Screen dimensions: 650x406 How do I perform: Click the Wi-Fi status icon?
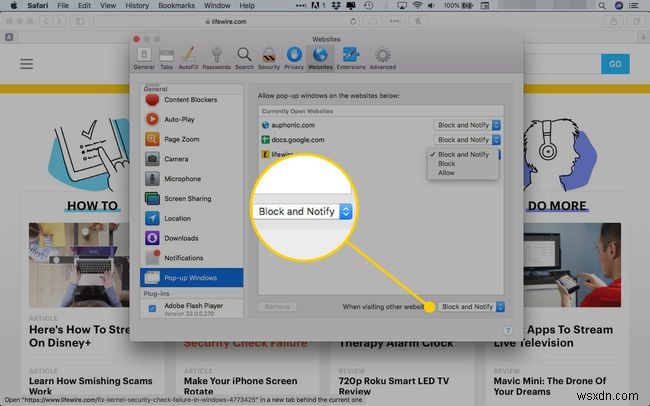[417, 6]
